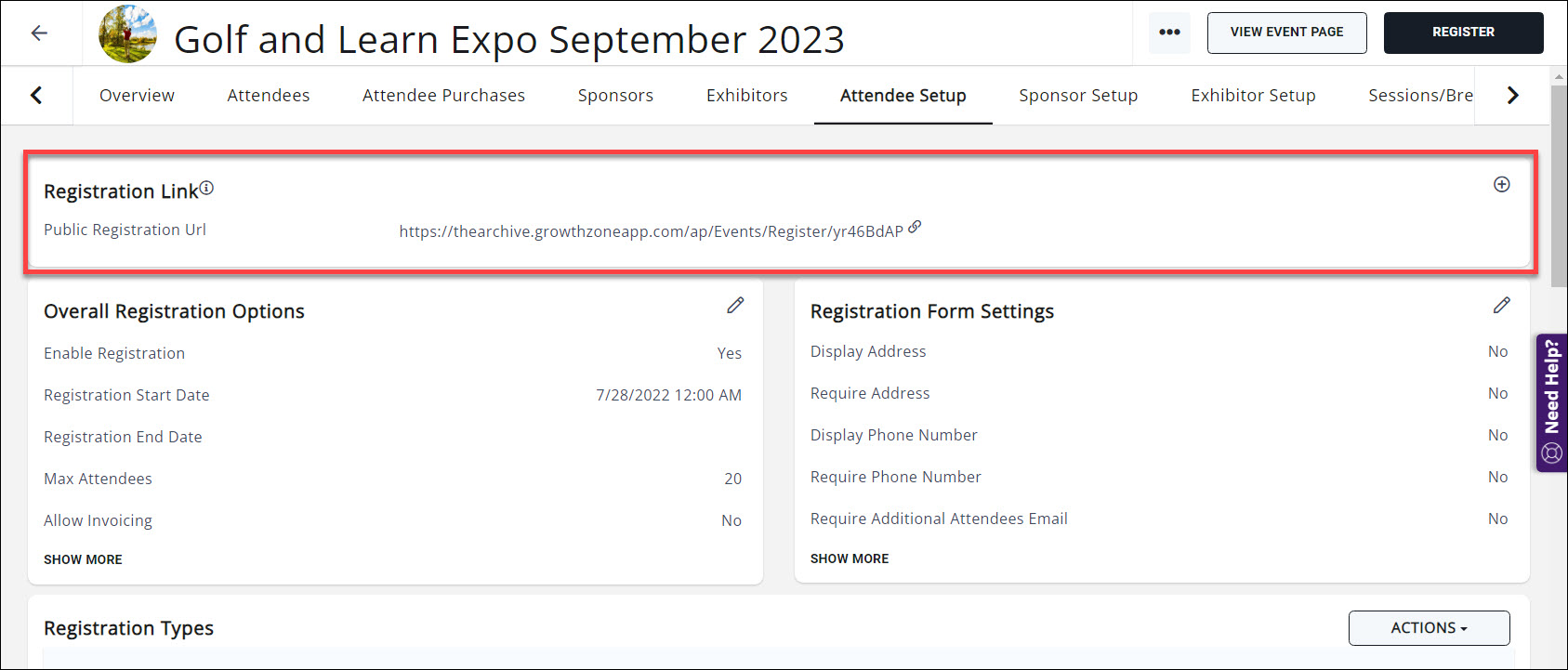Click the plus icon in the Registration Link panel
The width and height of the screenshot is (1568, 670).
pos(1501,184)
